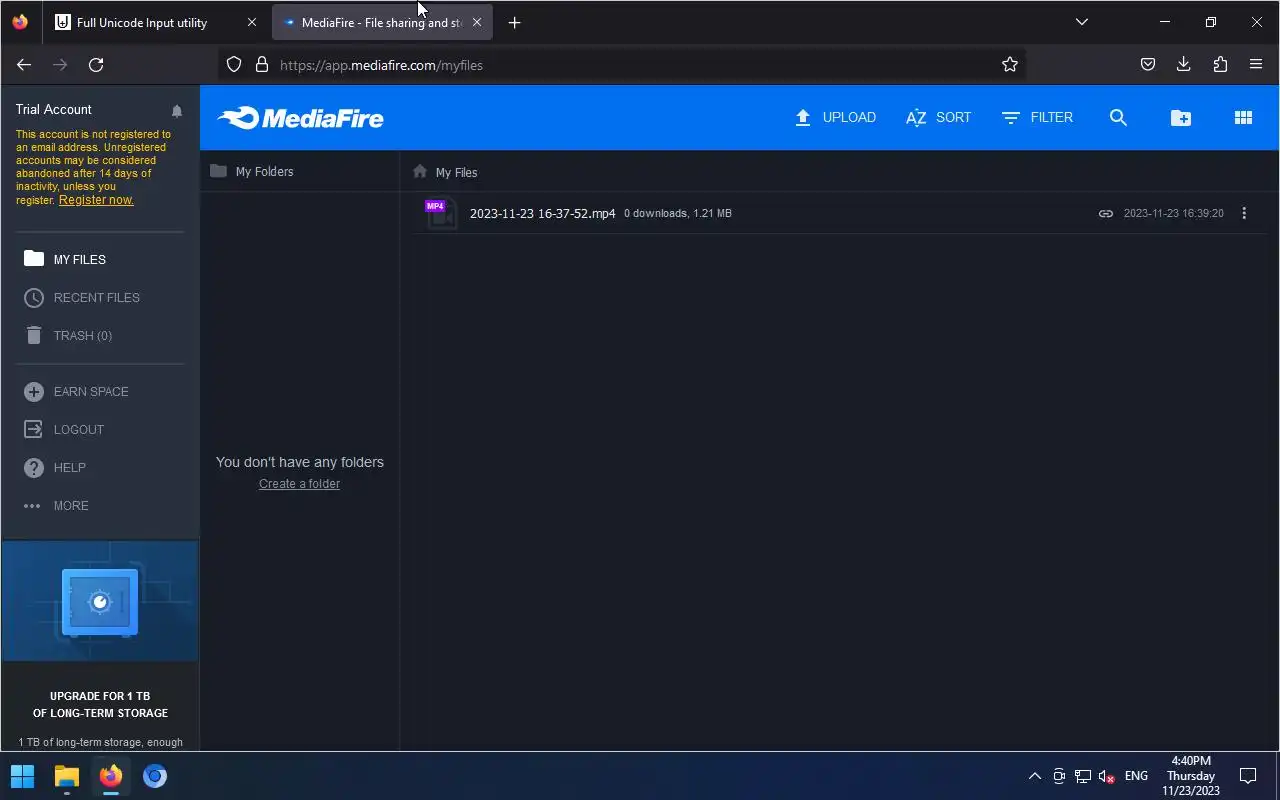Click the MP4 file thumbnail icon
Screen dimensions: 1280x800
tap(441, 213)
